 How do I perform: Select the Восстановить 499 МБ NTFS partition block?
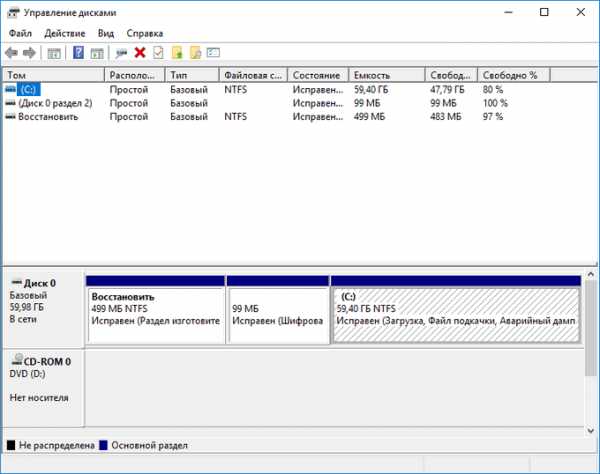(155, 310)
